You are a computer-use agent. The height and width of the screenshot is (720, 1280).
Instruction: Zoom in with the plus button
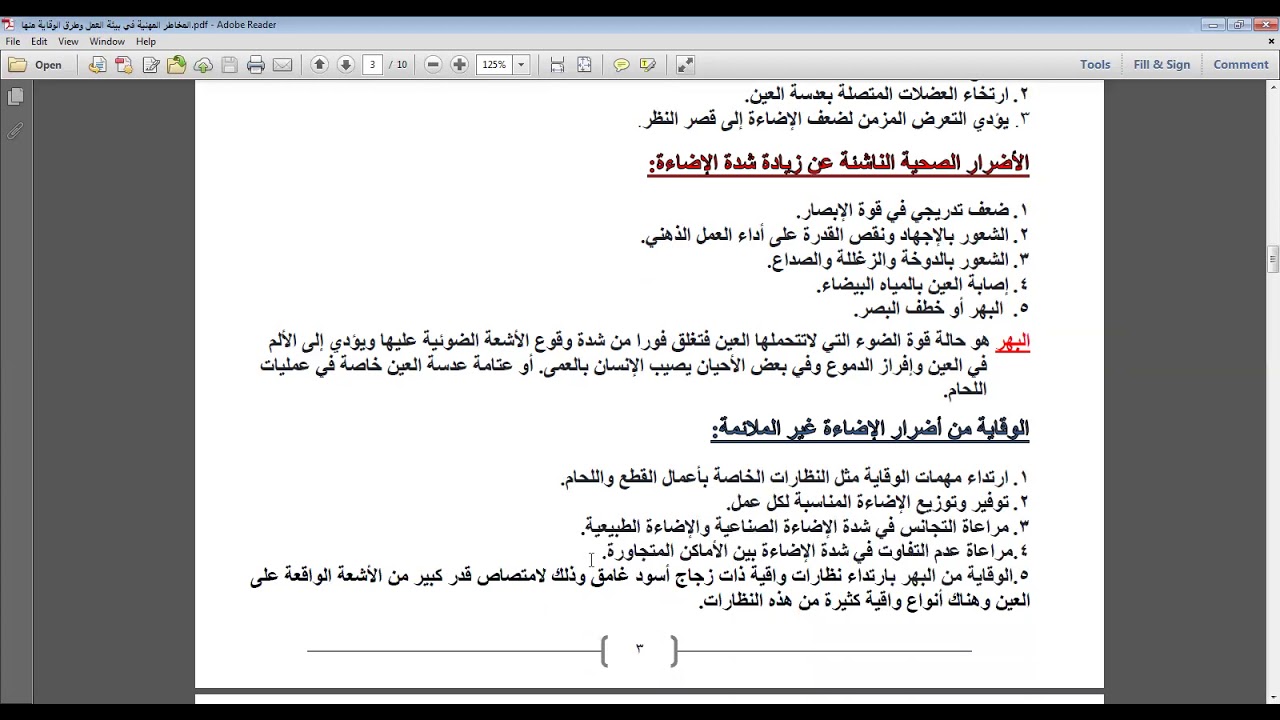[x=459, y=65]
